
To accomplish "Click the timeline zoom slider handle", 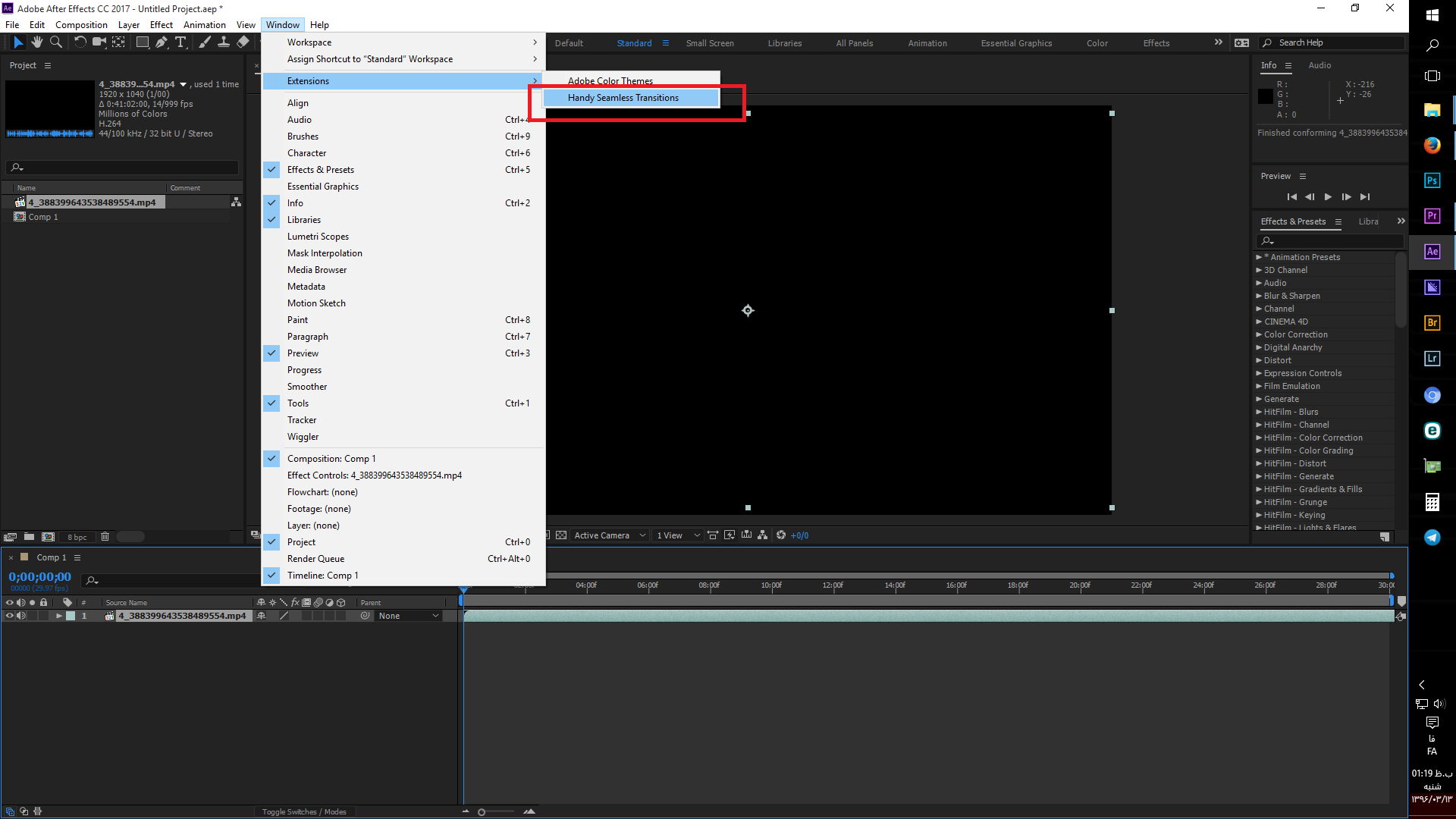I will (x=482, y=812).
